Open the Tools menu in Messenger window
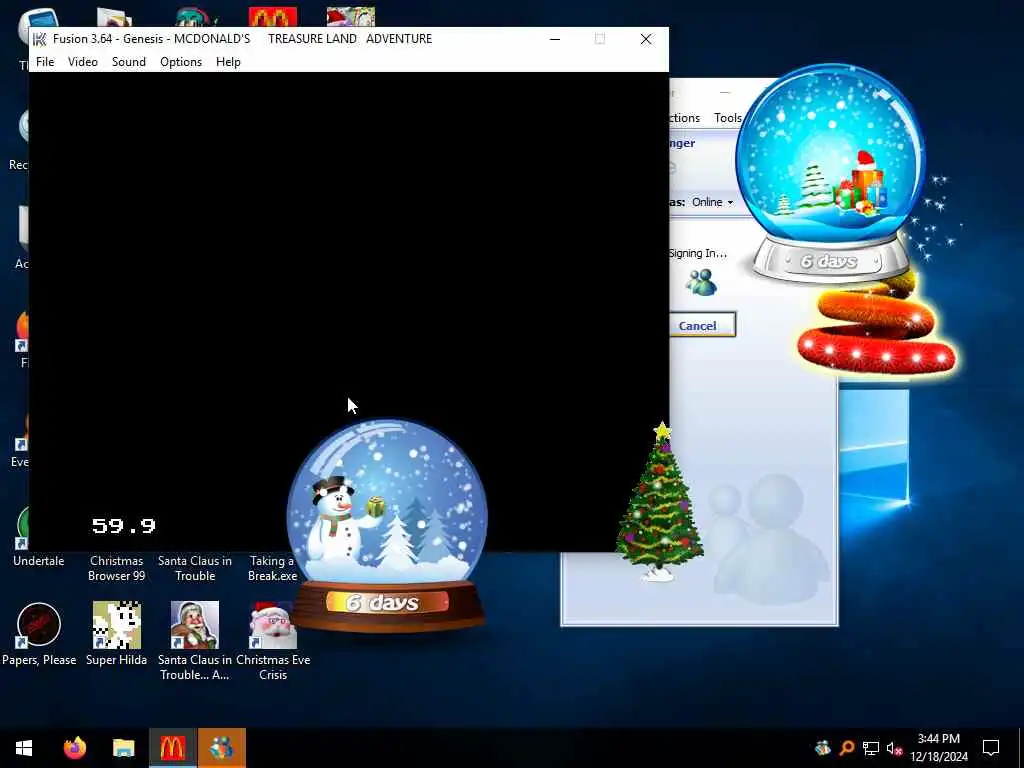This screenshot has width=1024, height=768. click(x=728, y=118)
